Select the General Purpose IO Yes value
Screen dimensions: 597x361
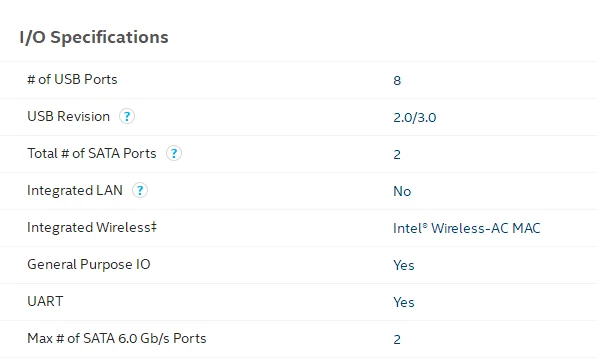point(404,265)
